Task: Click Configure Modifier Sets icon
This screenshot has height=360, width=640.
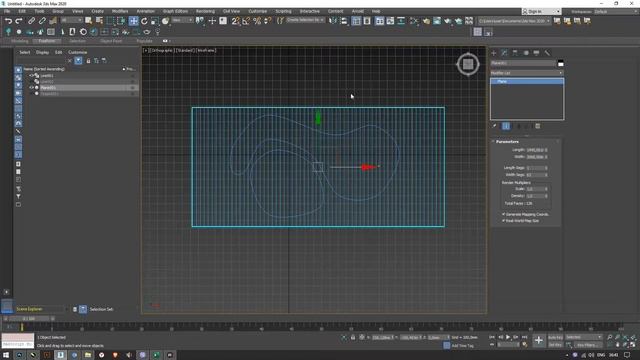Action: (538, 126)
